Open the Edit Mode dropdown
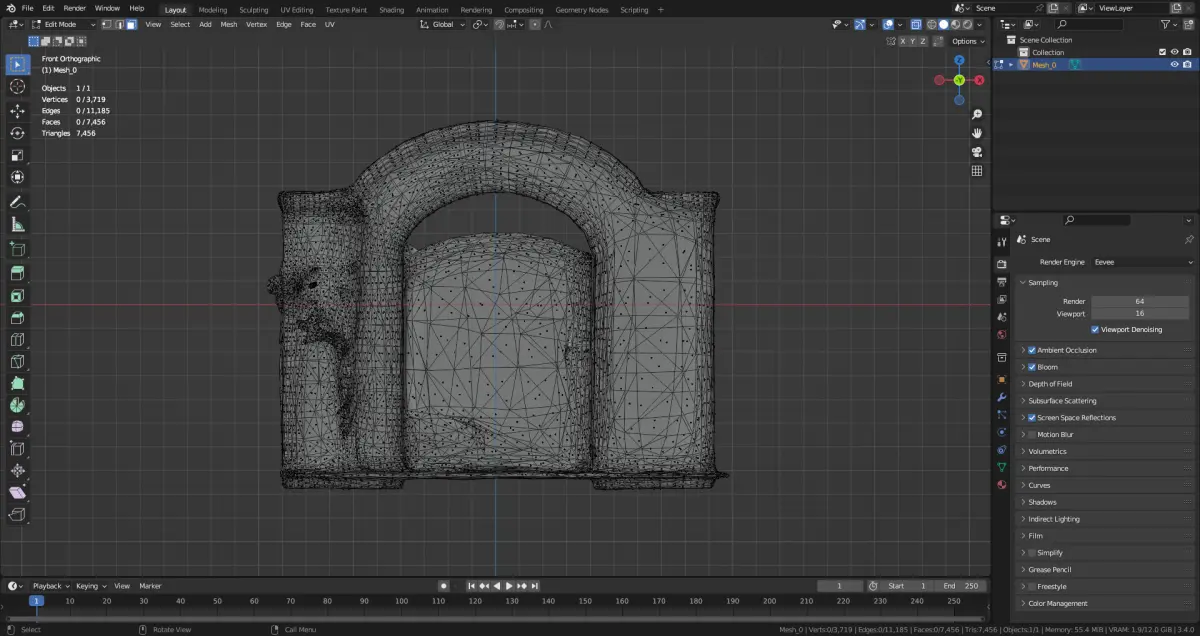 (63, 24)
